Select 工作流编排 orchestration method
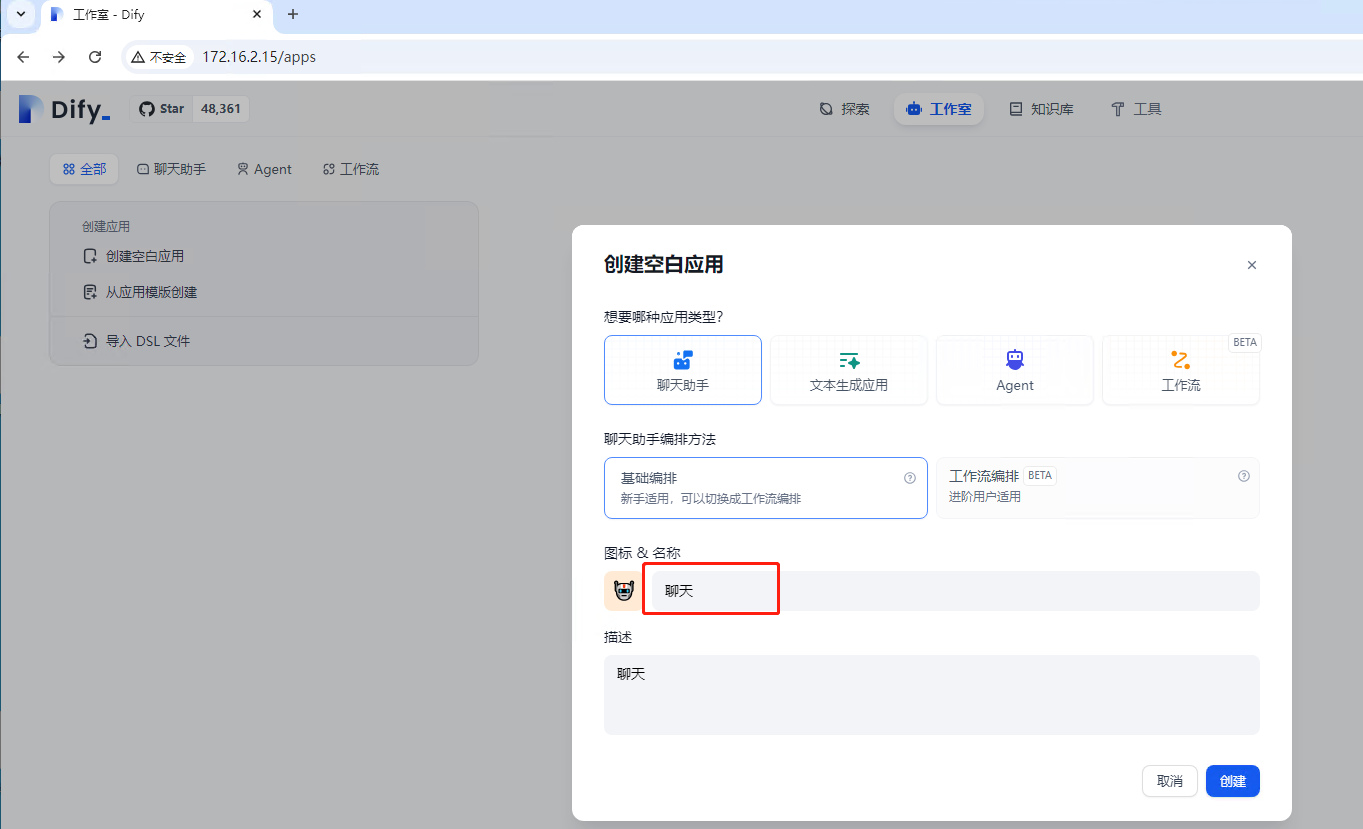This screenshot has width=1363, height=829. click(x=1097, y=487)
